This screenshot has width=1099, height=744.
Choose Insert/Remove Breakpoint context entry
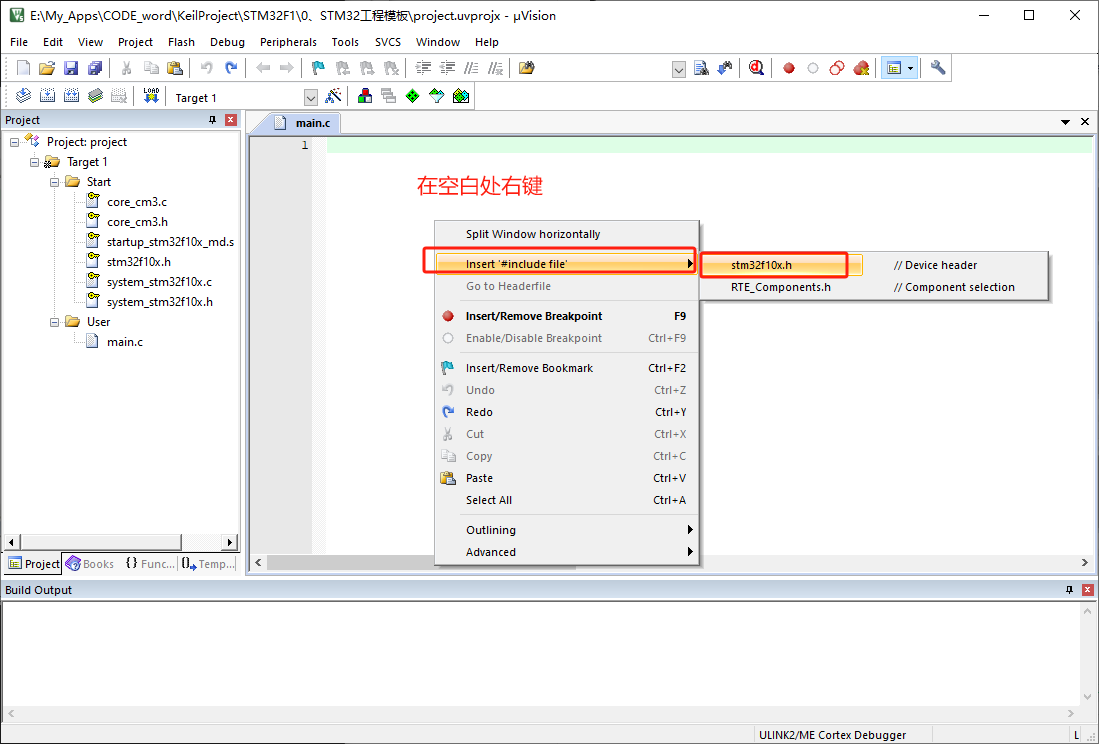[x=566, y=316]
